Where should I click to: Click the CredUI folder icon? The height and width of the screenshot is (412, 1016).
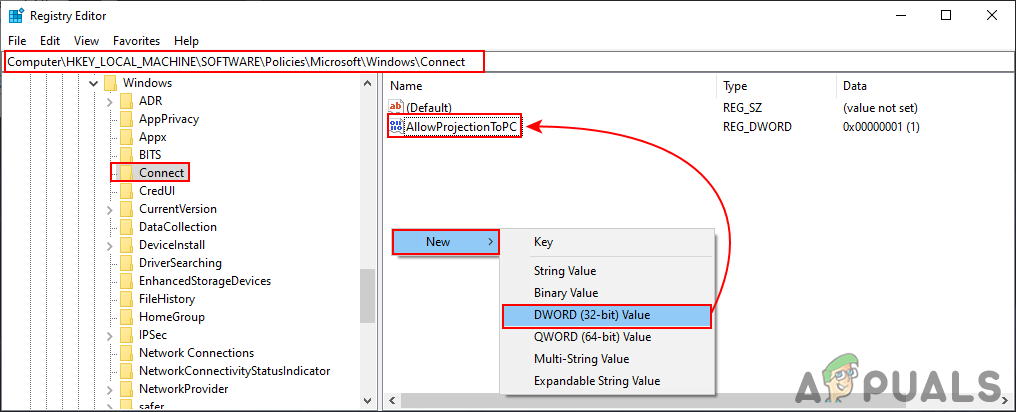[x=126, y=191]
